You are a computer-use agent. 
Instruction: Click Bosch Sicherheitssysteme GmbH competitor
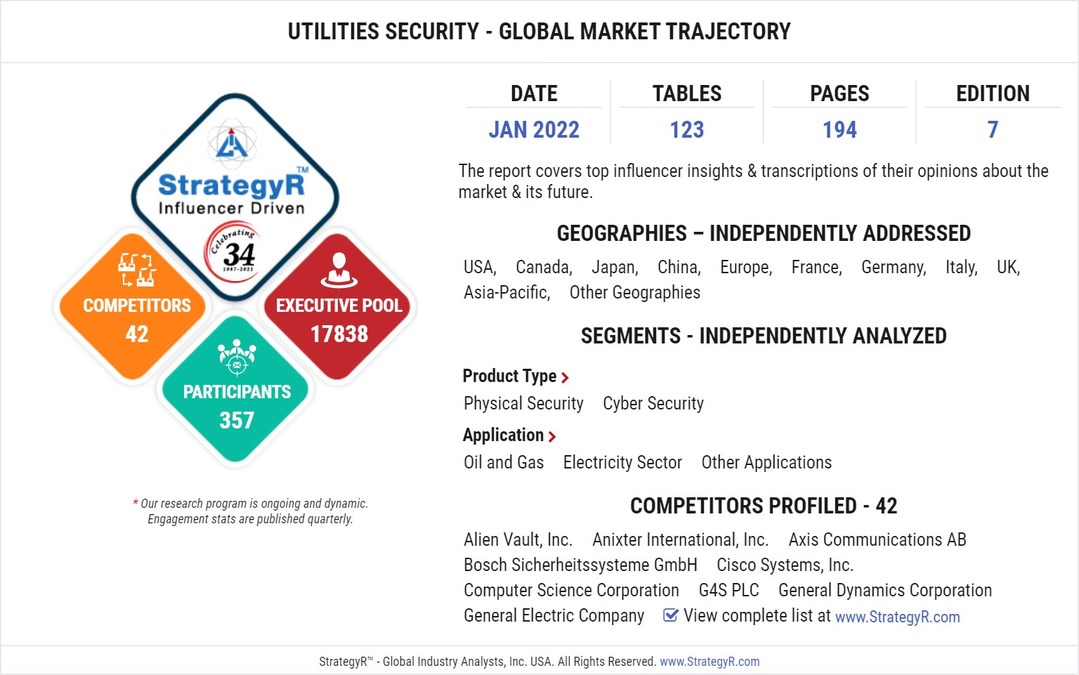click(x=580, y=565)
